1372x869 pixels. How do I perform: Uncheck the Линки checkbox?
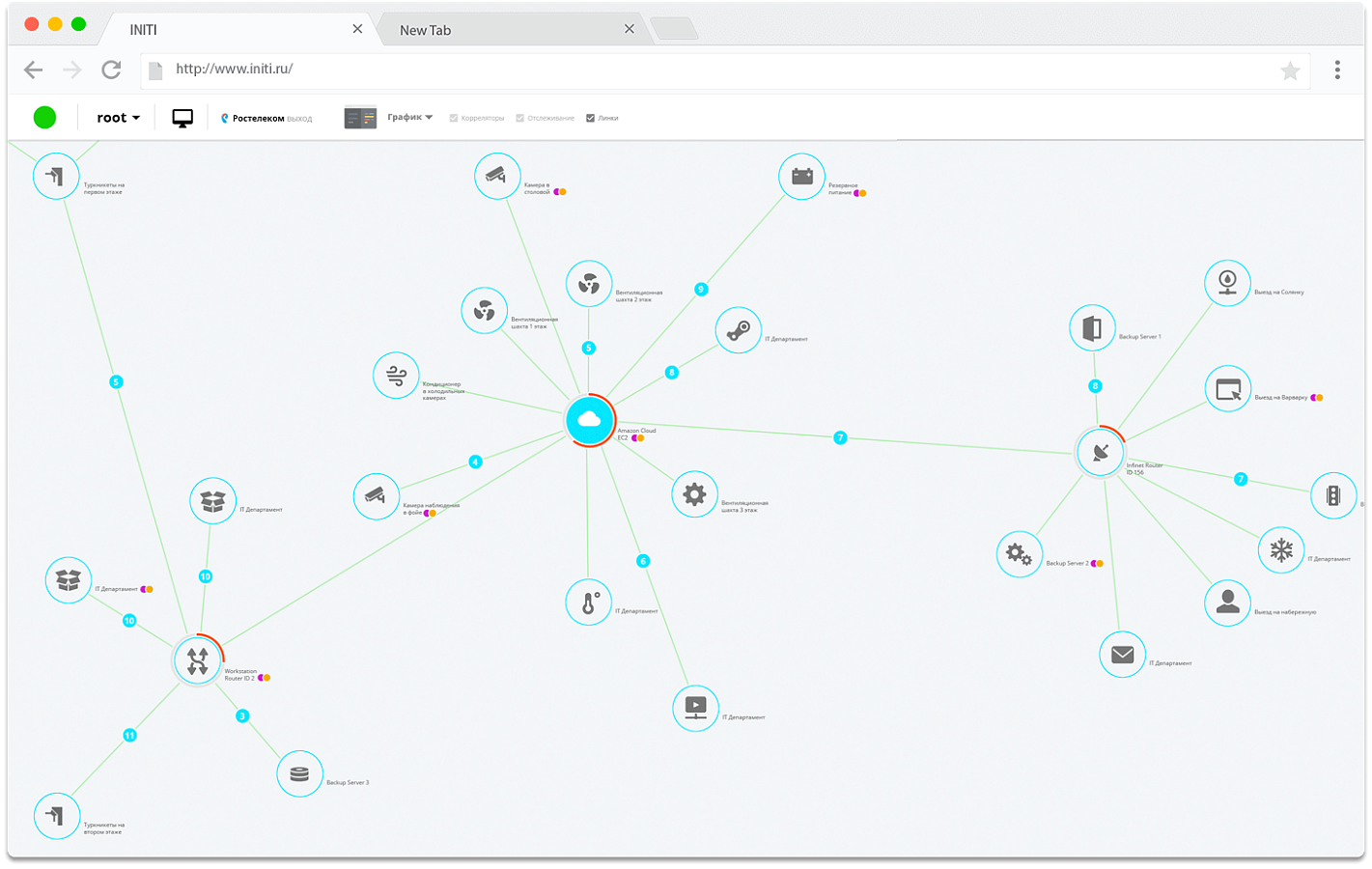[591, 118]
